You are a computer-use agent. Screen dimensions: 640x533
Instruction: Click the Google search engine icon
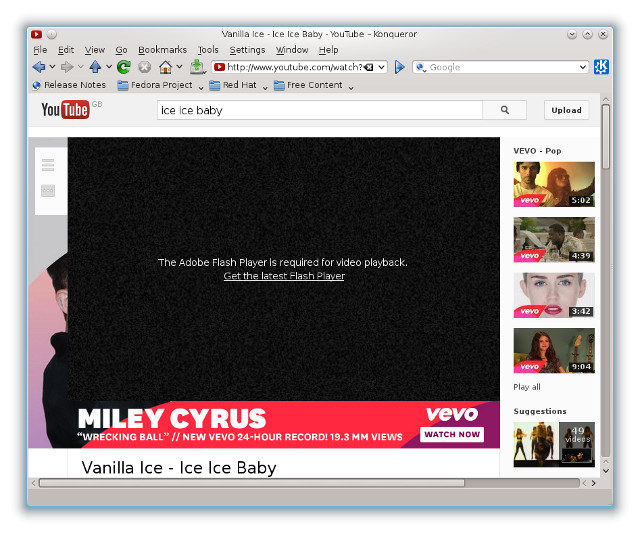click(421, 67)
